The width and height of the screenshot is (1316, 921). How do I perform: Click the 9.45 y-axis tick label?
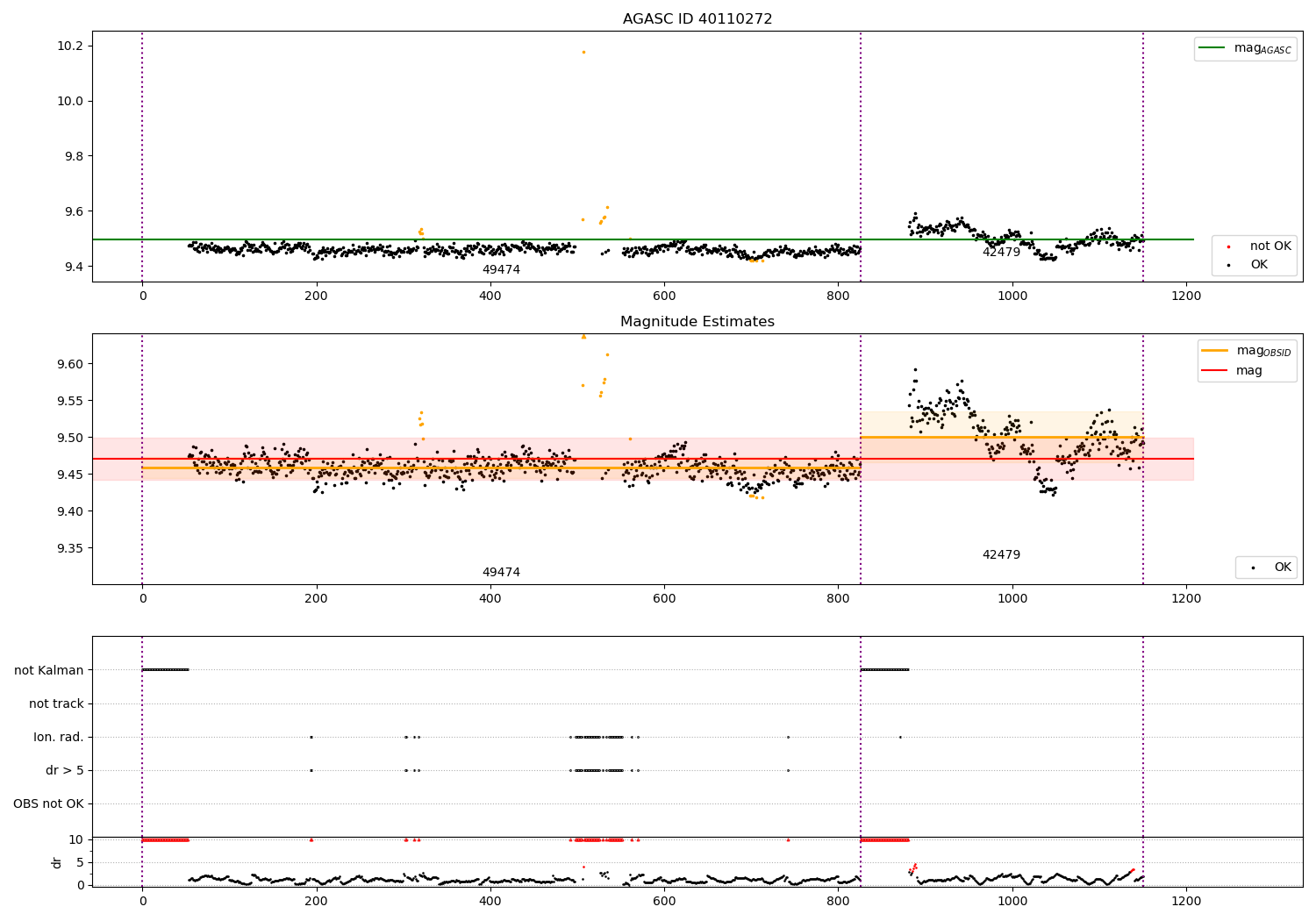(x=69, y=475)
